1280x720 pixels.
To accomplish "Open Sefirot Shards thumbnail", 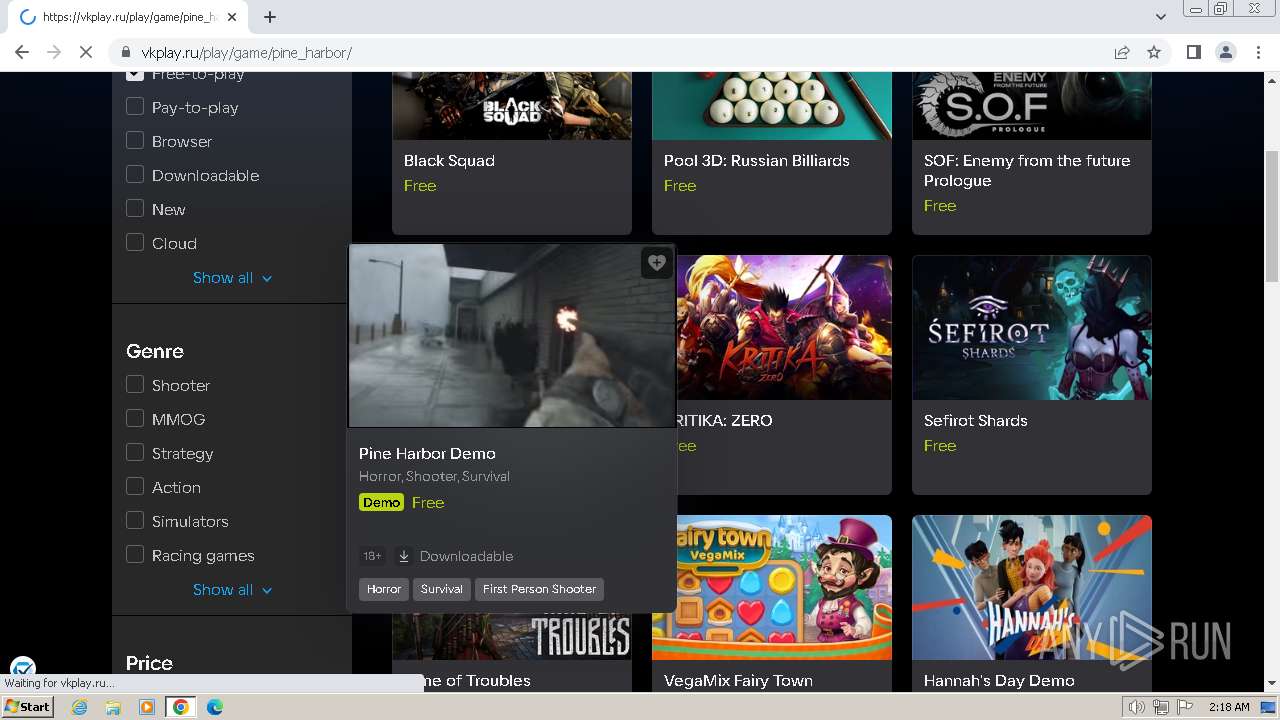I will click(x=1032, y=328).
